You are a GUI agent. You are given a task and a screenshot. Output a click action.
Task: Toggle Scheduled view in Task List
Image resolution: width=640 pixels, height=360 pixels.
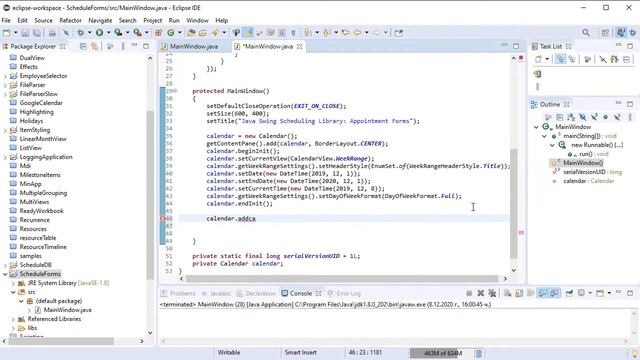click(x=572, y=59)
